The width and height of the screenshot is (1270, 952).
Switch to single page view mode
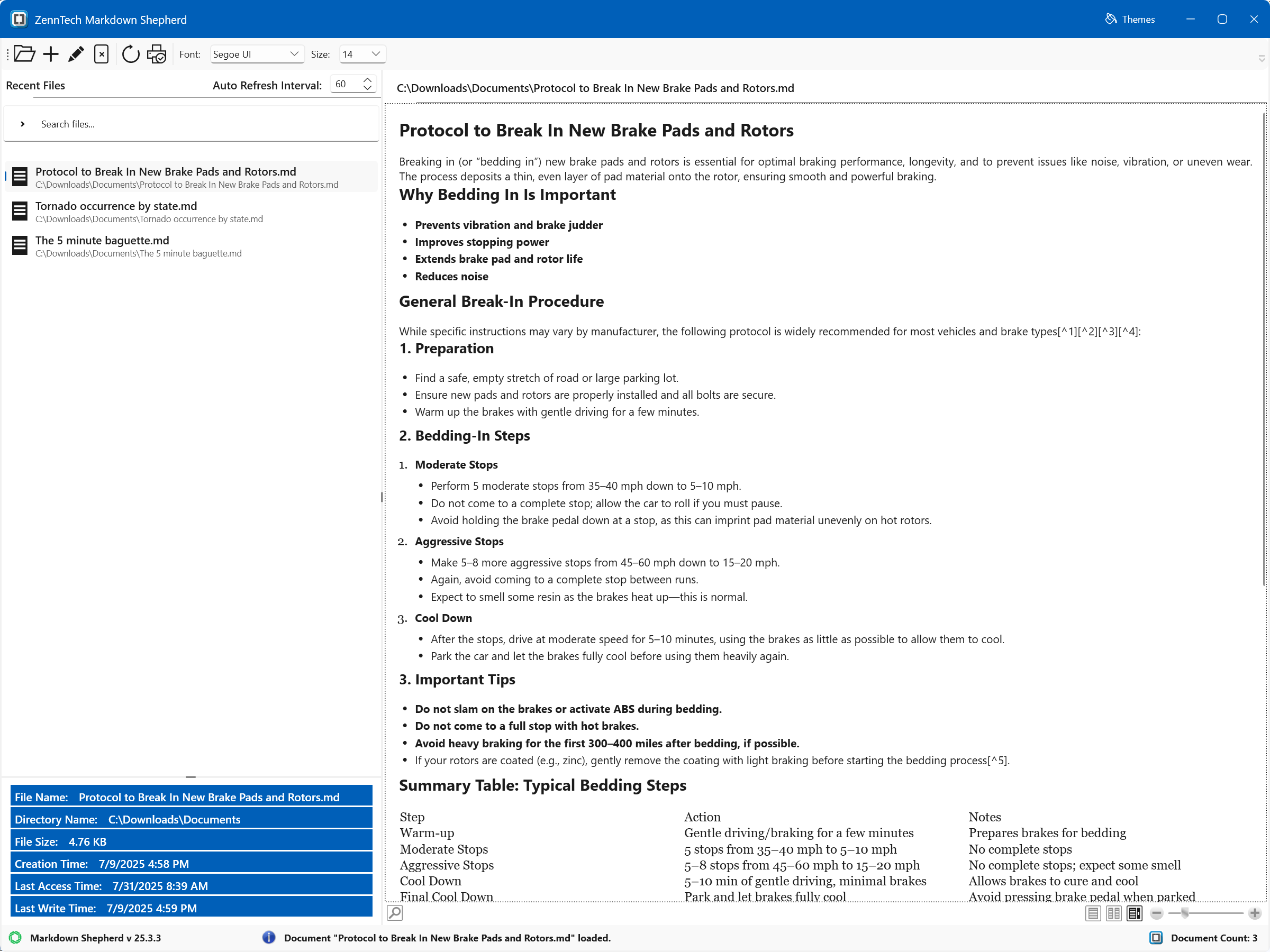point(1093,913)
